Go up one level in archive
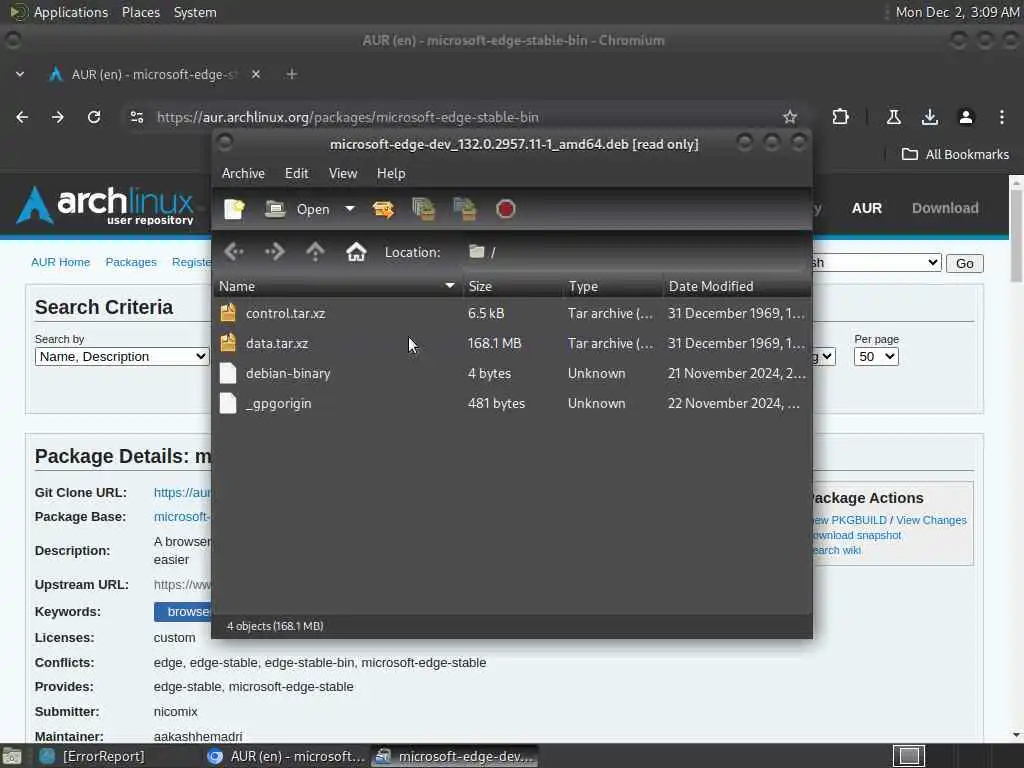This screenshot has height=768, width=1024. tap(315, 251)
